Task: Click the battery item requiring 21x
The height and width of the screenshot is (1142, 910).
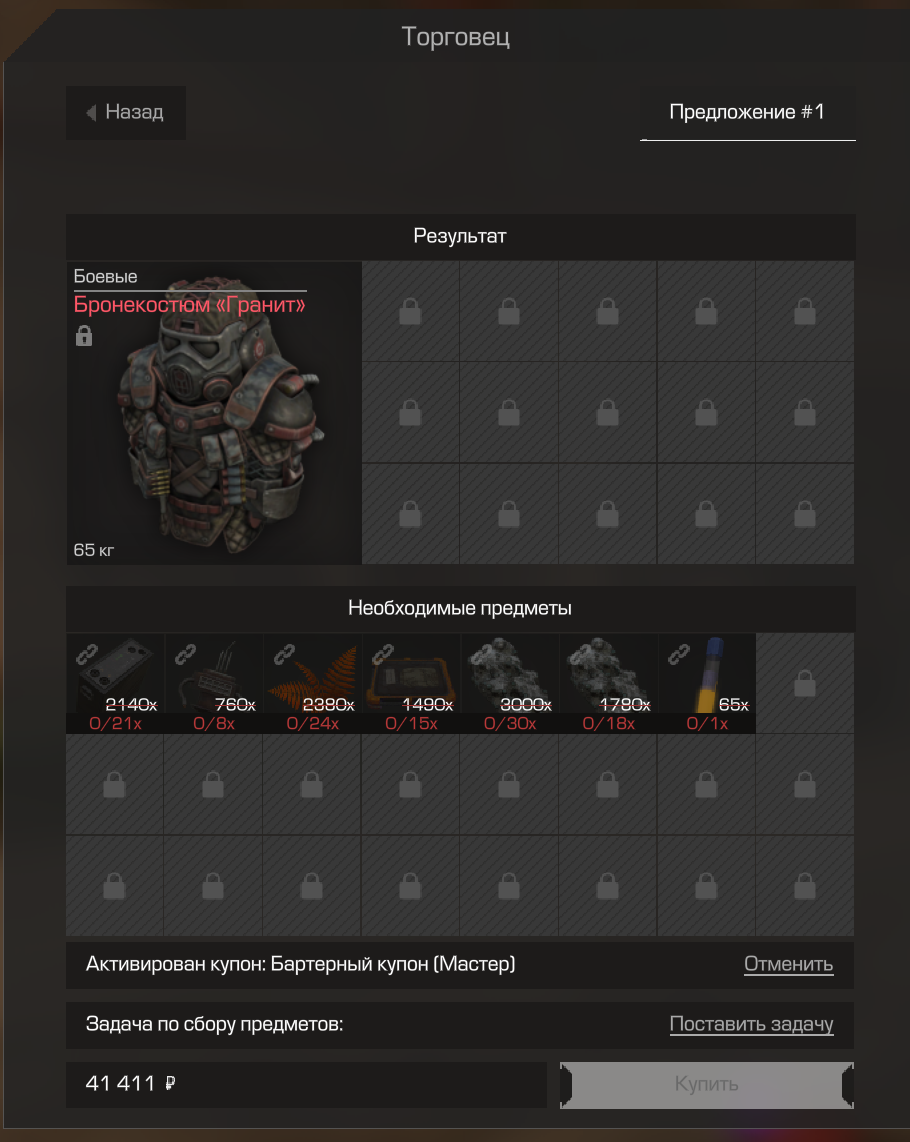Action: tap(115, 682)
